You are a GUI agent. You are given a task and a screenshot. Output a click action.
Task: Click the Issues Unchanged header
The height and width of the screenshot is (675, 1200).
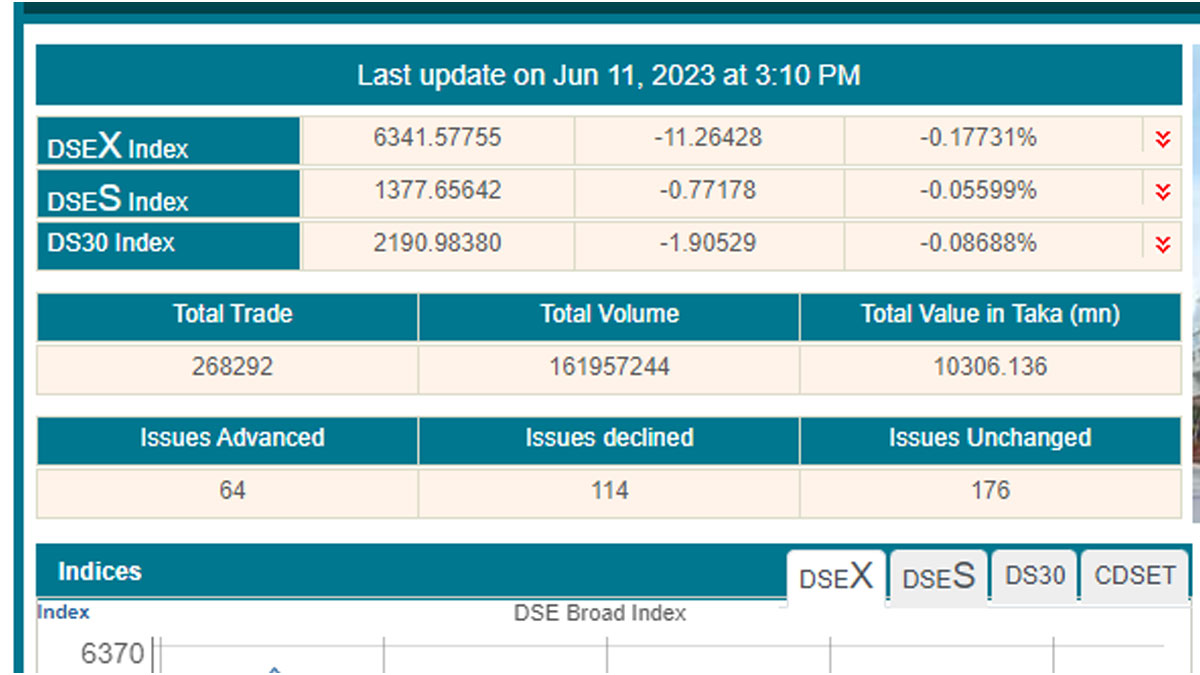pyautogui.click(x=990, y=438)
